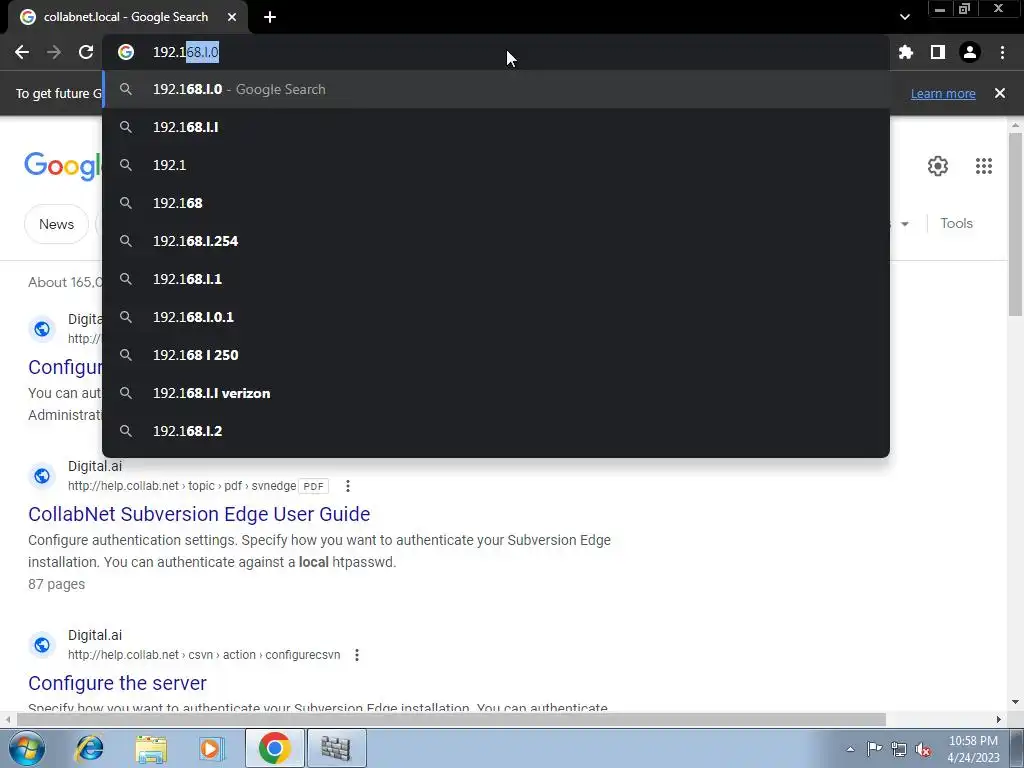Open Windows Explorer from taskbar
This screenshot has width=1024, height=768.
point(151,748)
